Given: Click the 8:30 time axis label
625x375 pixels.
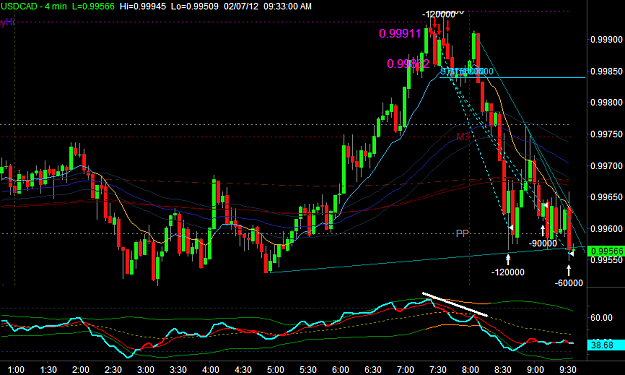Looking at the screenshot, I should (x=503, y=369).
